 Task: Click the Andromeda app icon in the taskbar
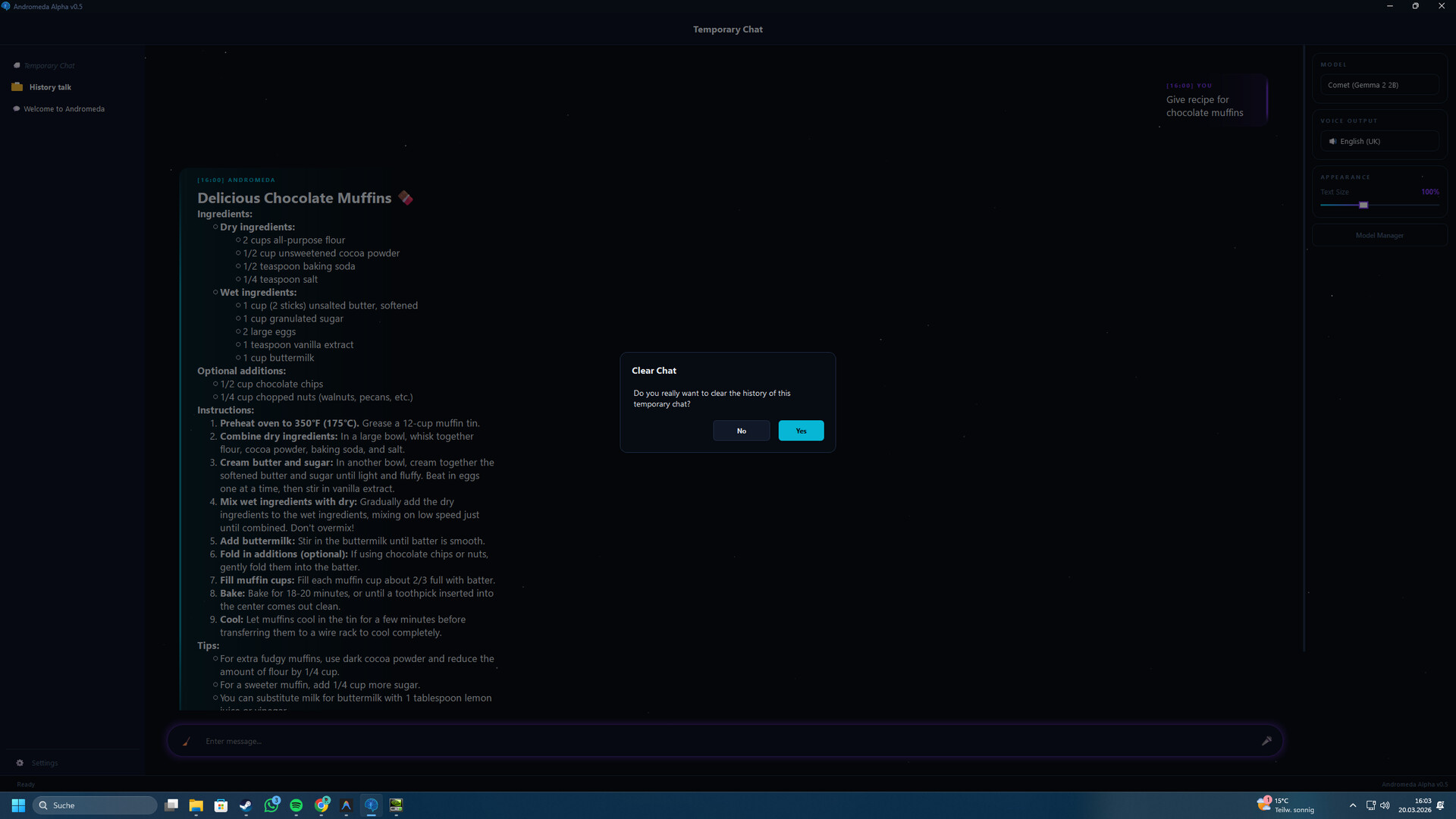[371, 805]
